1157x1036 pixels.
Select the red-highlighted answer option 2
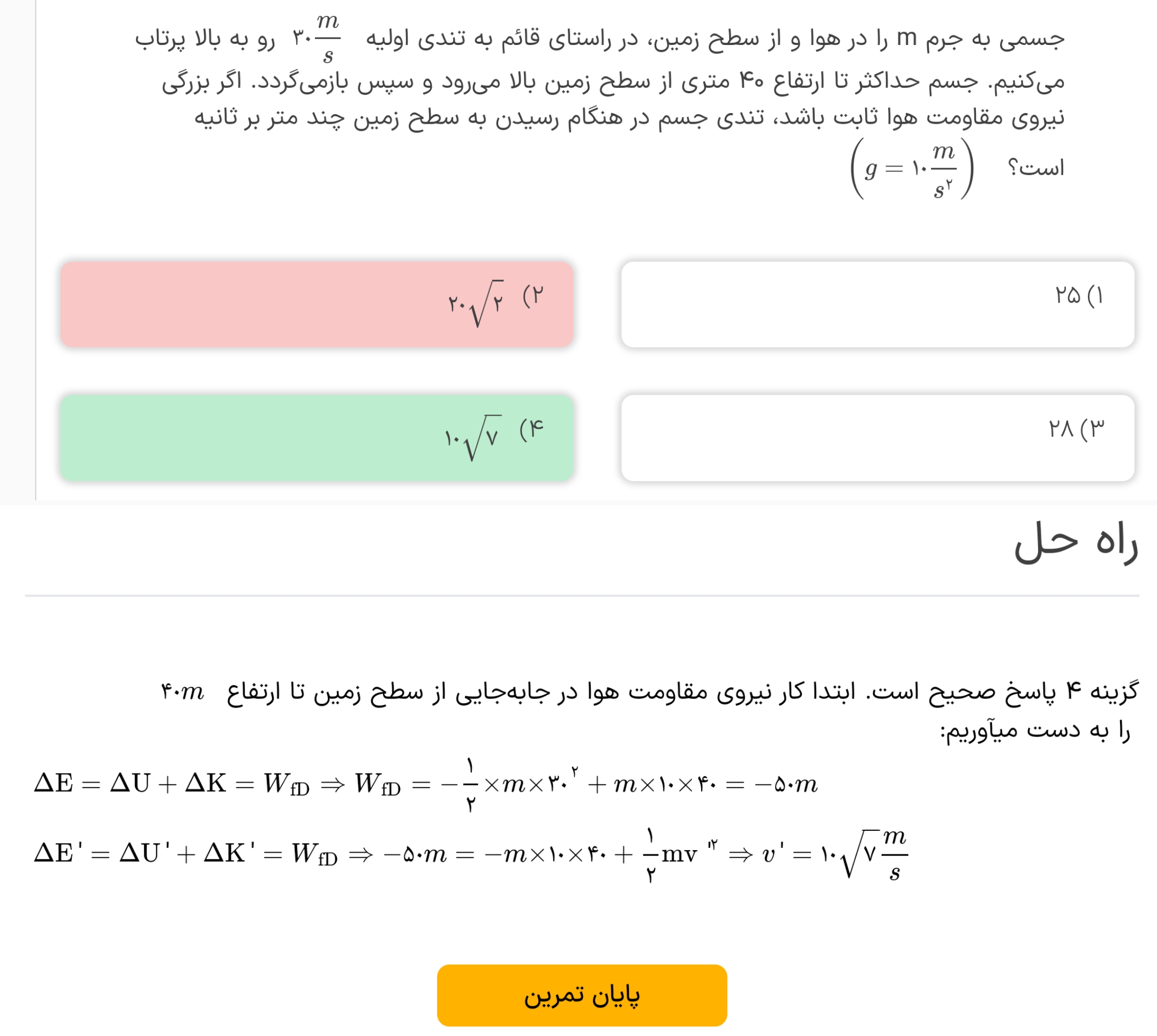[x=317, y=304]
